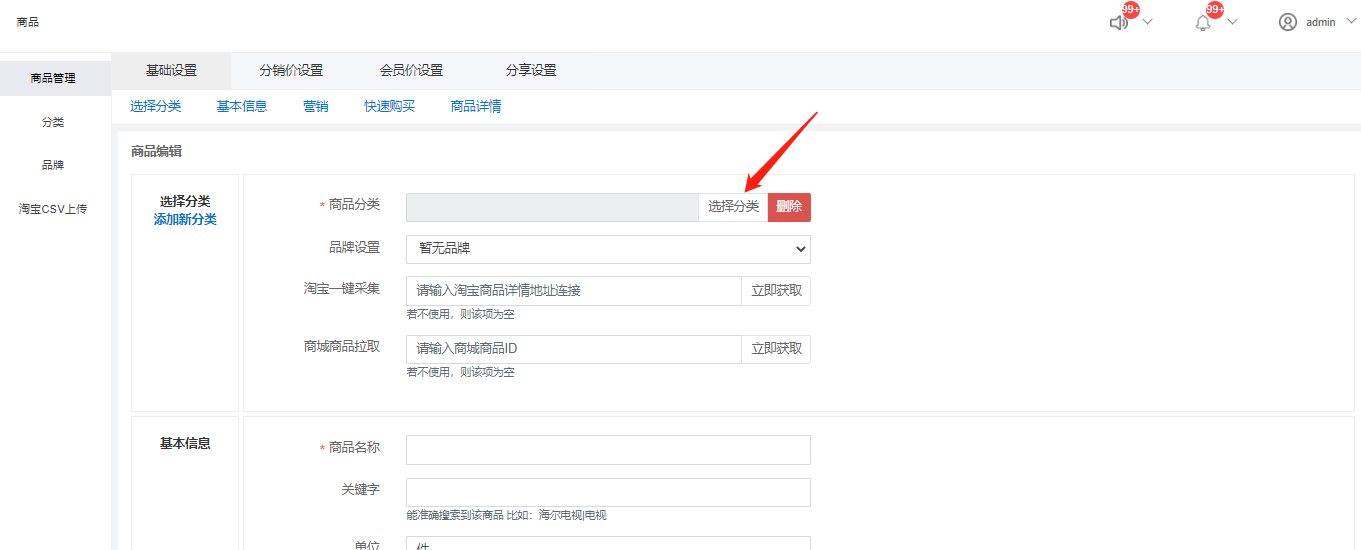Jump to the 营销 section link

click(316, 106)
